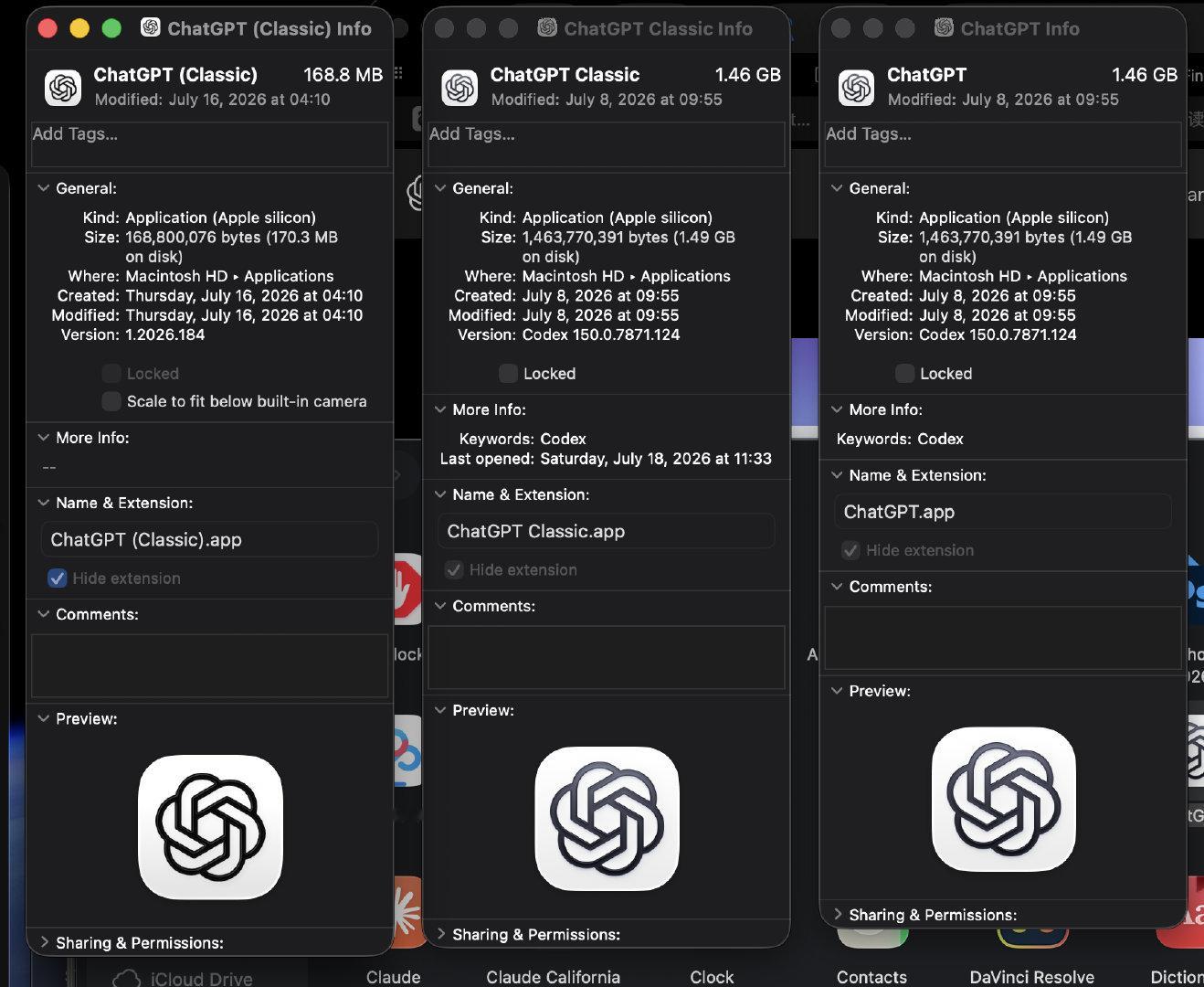Collapse More Info section in ChatGPT Info window

(836, 409)
